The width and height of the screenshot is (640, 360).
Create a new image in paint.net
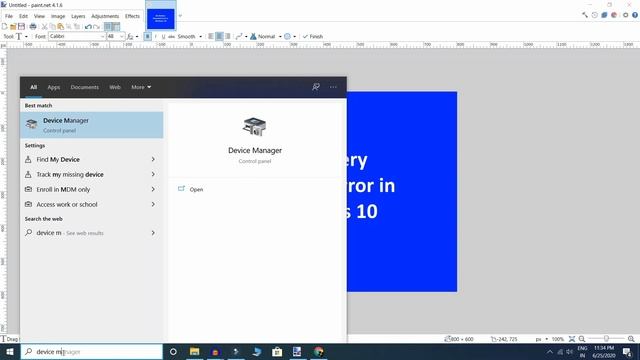(4, 27)
